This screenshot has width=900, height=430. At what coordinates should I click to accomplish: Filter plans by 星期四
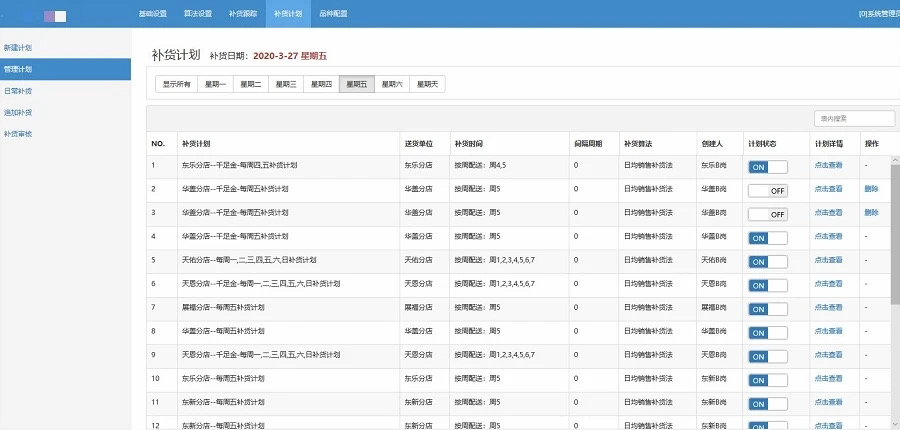(321, 84)
